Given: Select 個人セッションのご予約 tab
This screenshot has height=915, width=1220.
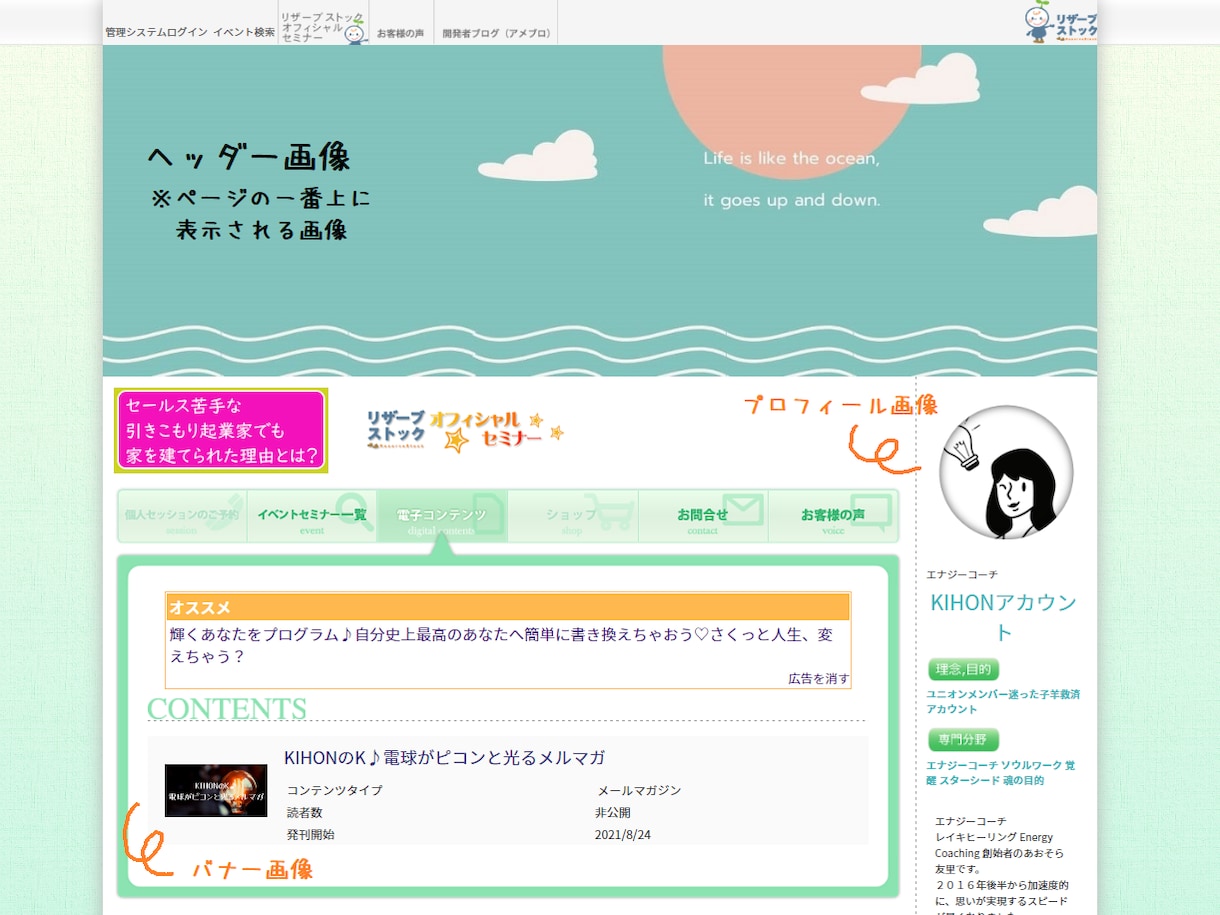Looking at the screenshot, I should (182, 516).
